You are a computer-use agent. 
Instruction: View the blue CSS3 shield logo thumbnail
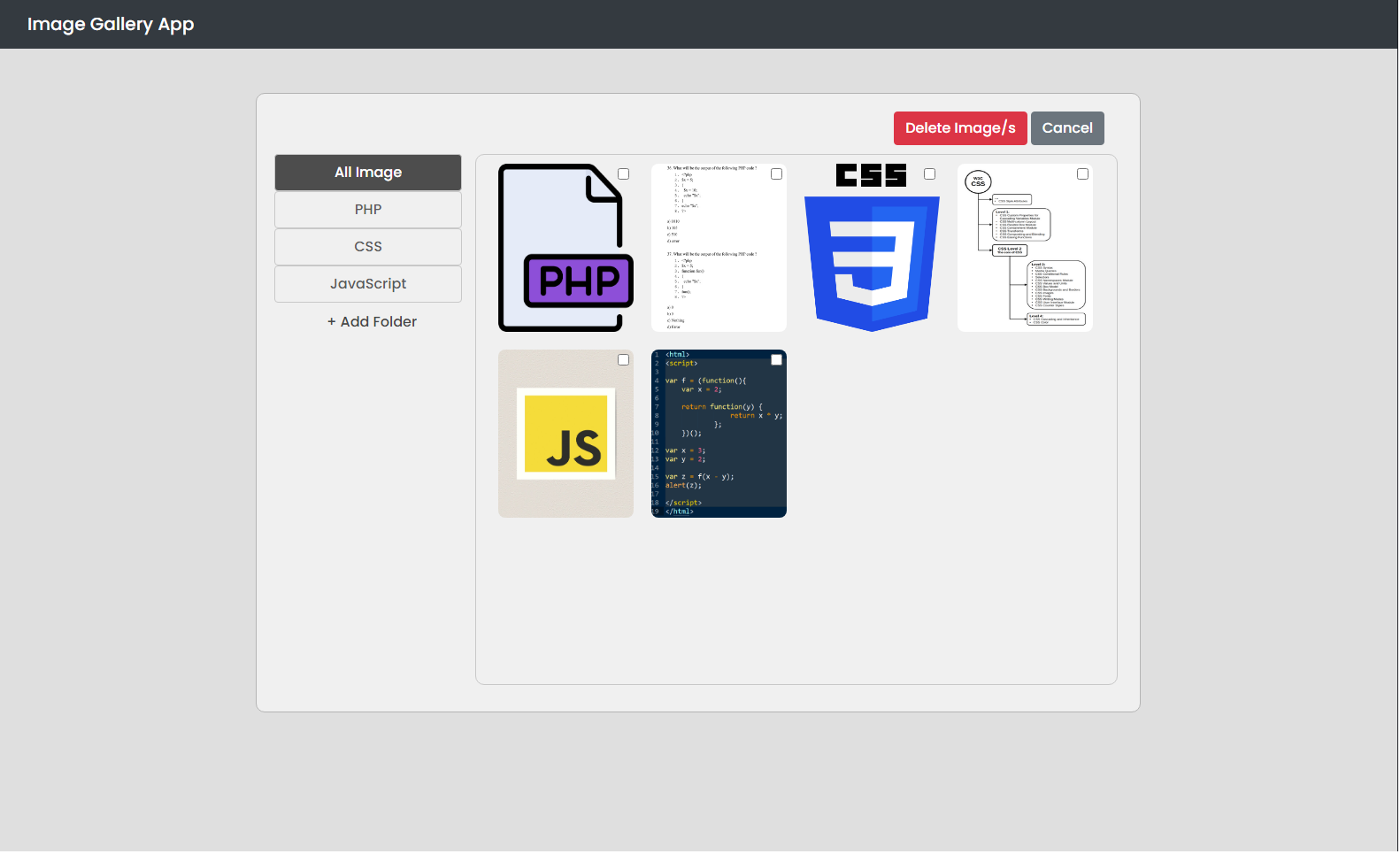pyautogui.click(x=873, y=248)
